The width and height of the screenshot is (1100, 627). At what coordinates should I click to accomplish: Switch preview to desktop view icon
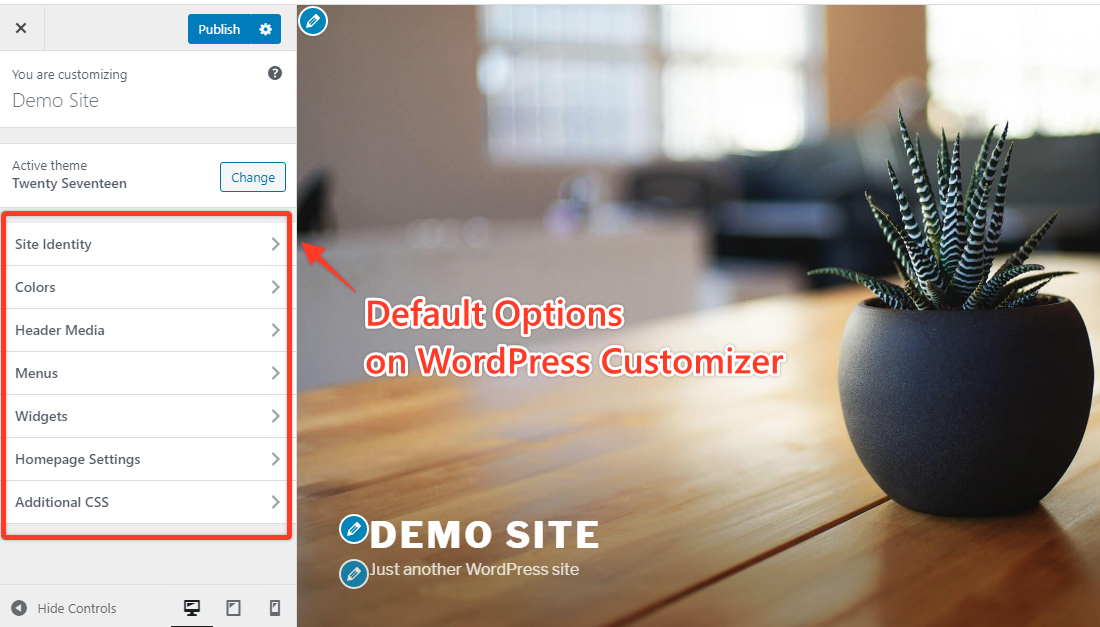192,608
